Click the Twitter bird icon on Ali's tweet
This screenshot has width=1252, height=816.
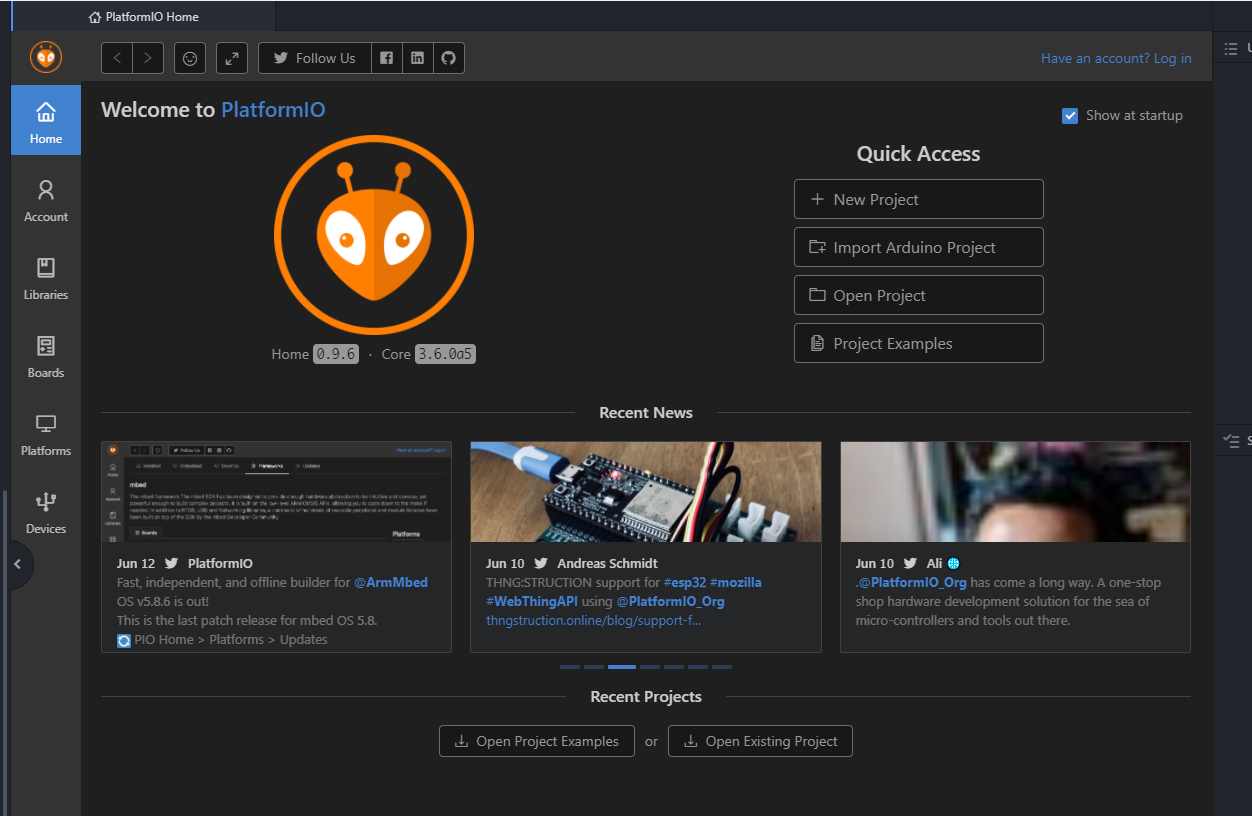pyautogui.click(x=910, y=563)
